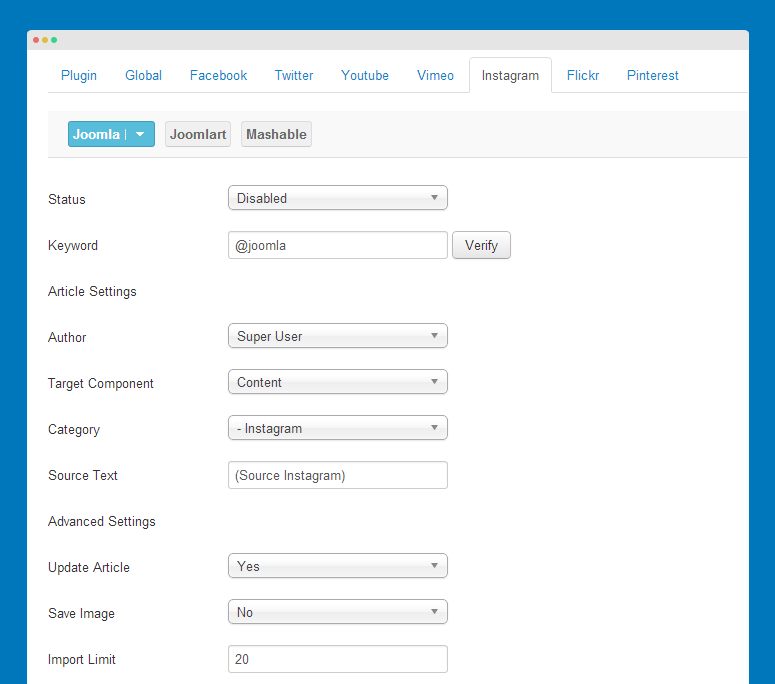The image size is (775, 684).
Task: Click the Status label
Action: [67, 199]
